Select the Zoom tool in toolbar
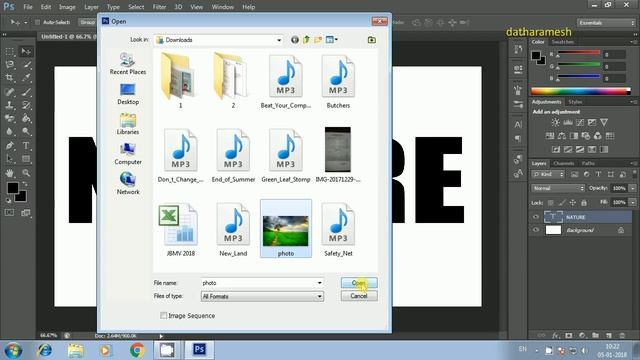This screenshot has height=360, width=640. tap(26, 173)
